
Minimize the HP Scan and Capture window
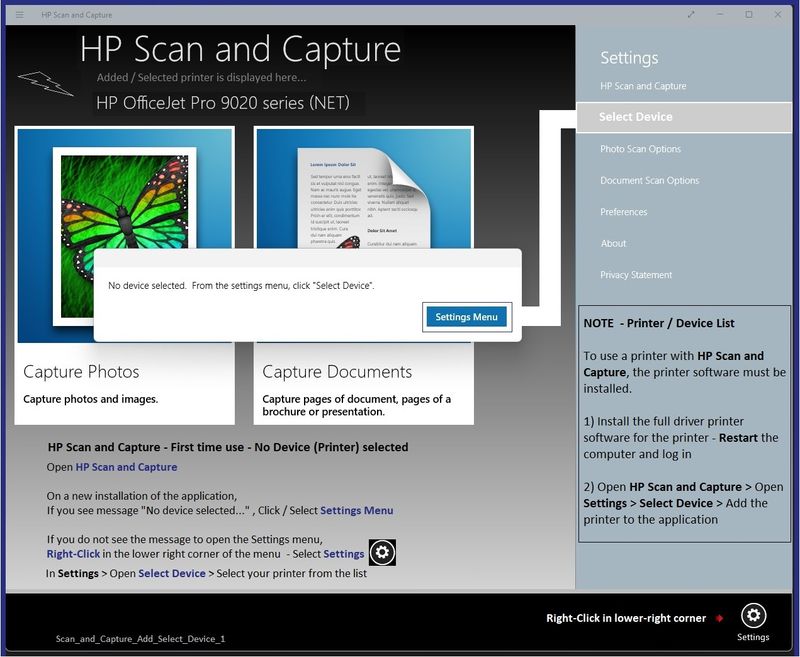pyautogui.click(x=720, y=15)
